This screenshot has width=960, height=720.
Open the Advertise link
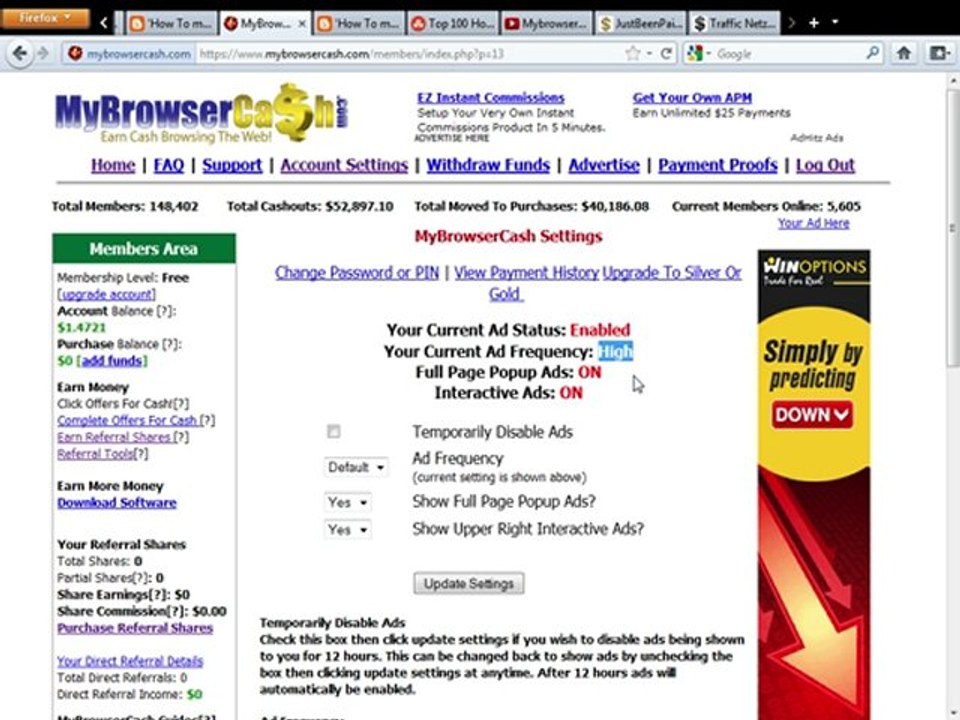[604, 165]
